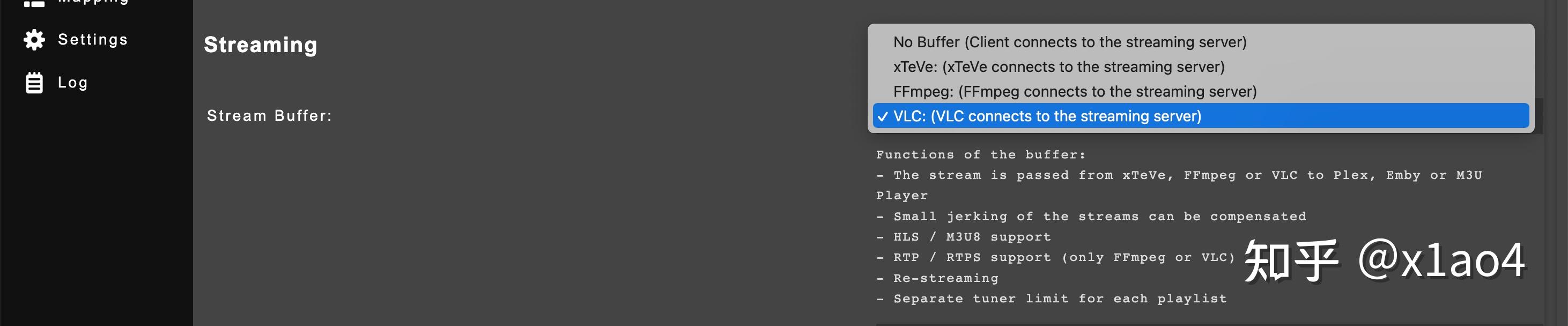Click the Log notepad icon
The width and height of the screenshot is (1568, 326).
[34, 83]
